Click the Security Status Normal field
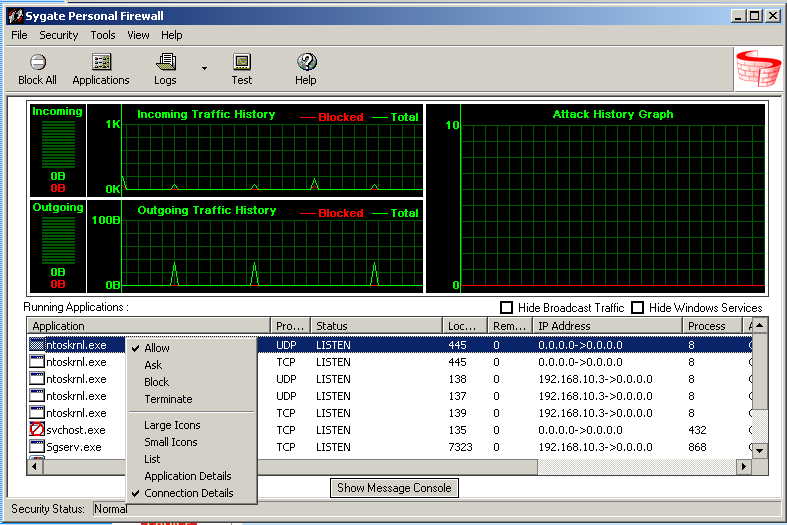787x525 pixels. pyautogui.click(x=436, y=509)
